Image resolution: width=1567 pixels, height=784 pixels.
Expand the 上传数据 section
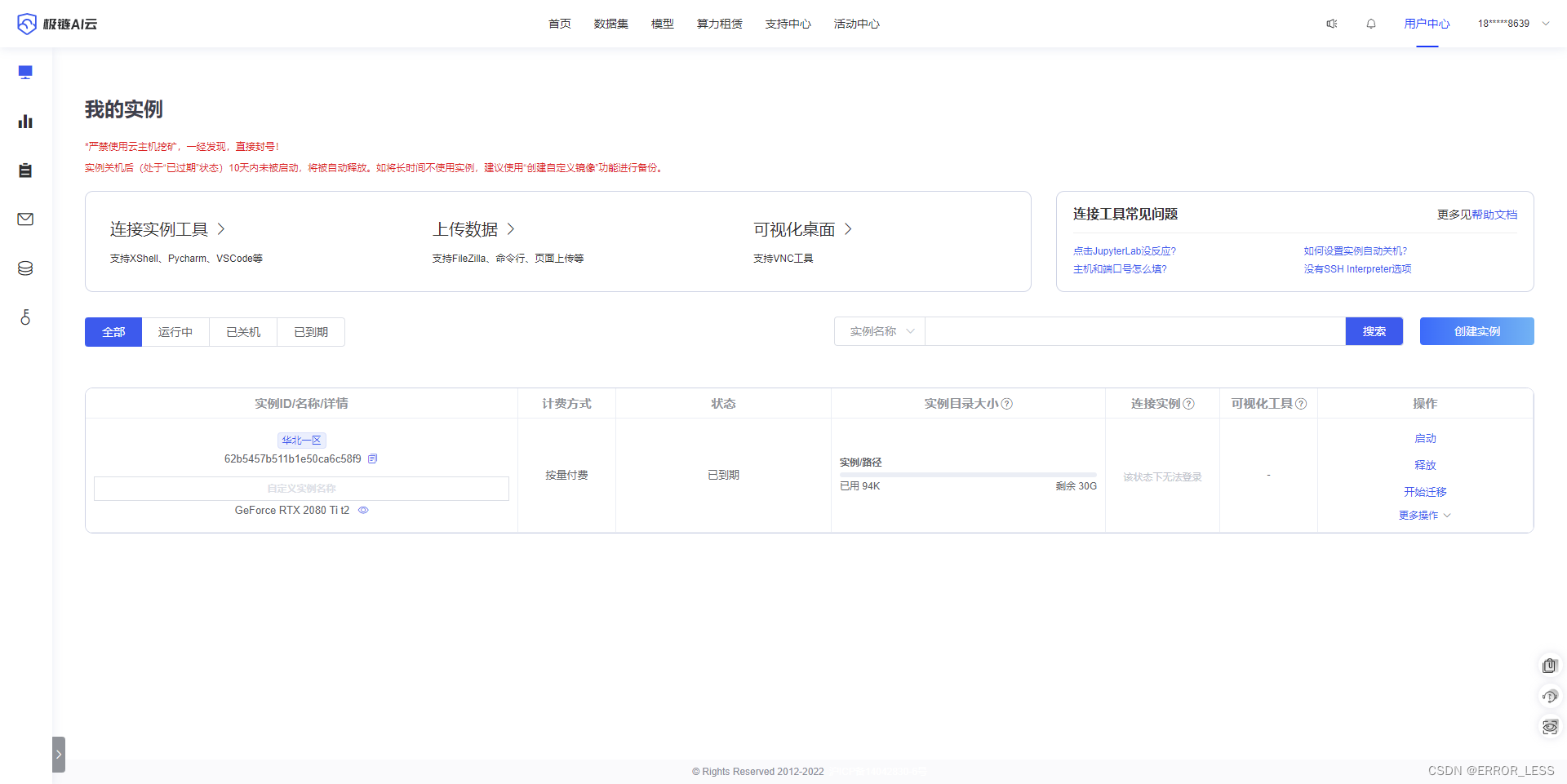(473, 229)
